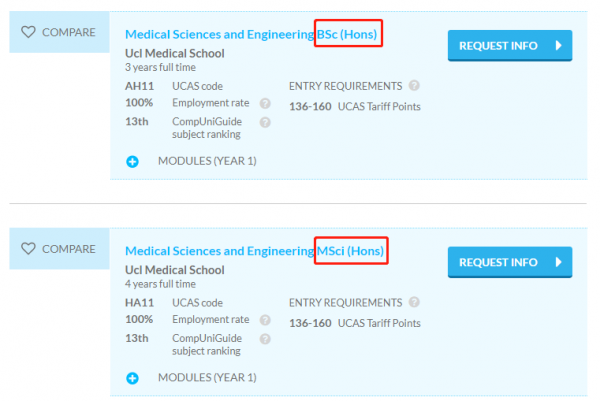Click help icon by BSc CompUniGuide ranking
The image size is (600, 401).
click(x=265, y=122)
